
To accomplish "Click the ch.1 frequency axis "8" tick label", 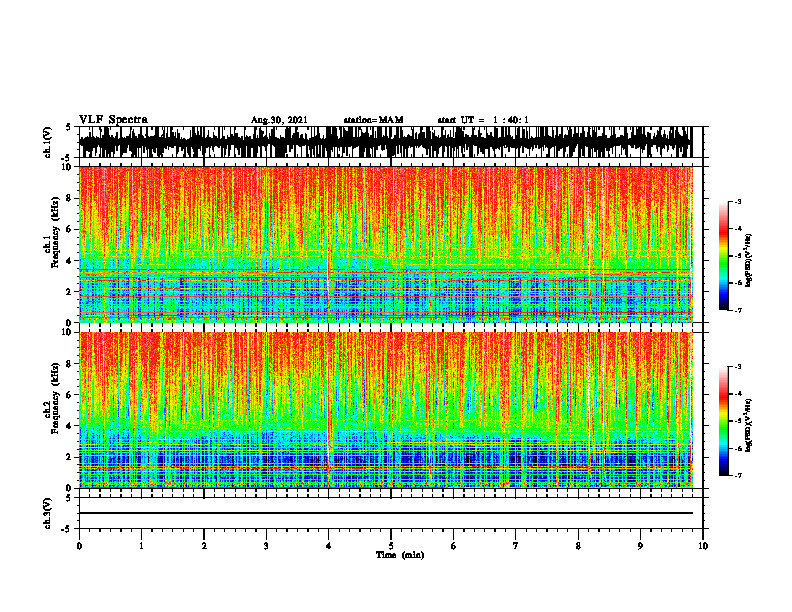I will 70,198.
